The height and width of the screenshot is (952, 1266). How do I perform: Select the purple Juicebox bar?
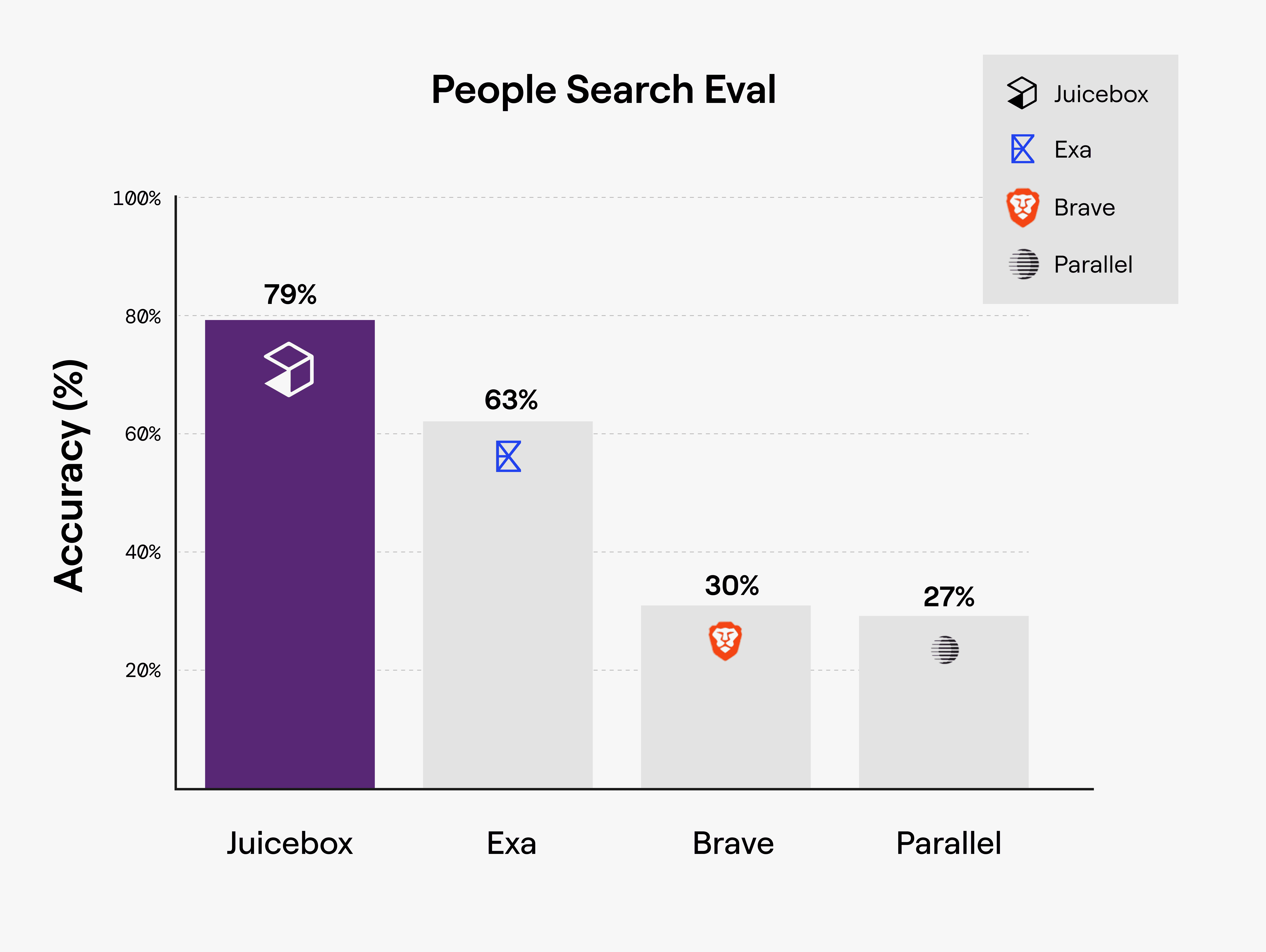point(290,554)
